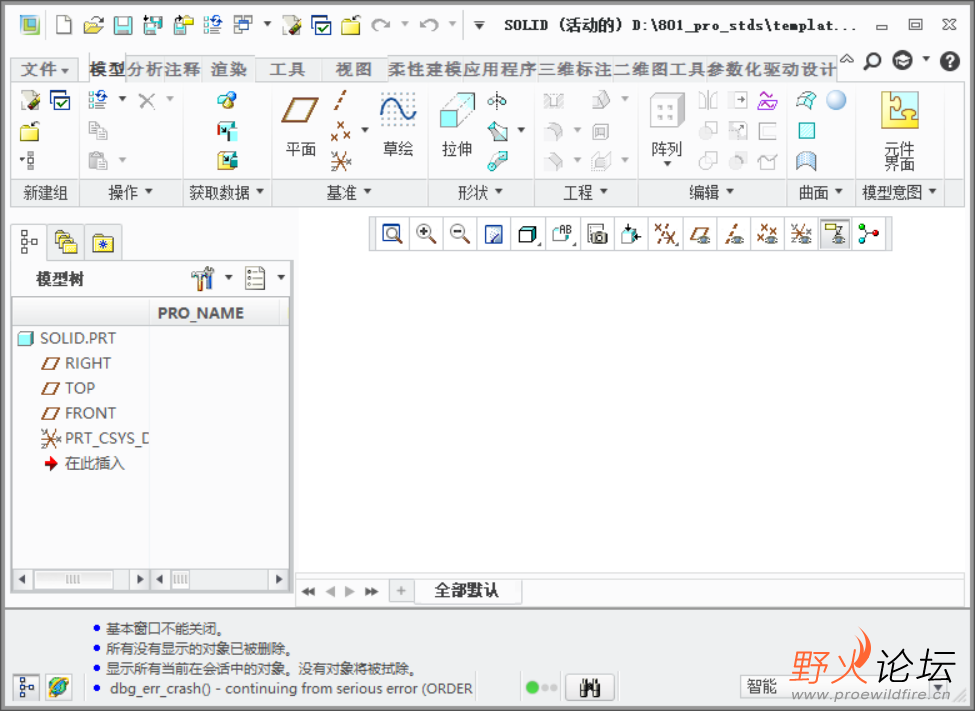Click the Boundary Blend surface icon
Viewport: 975px width, 711px height.
coord(806,100)
